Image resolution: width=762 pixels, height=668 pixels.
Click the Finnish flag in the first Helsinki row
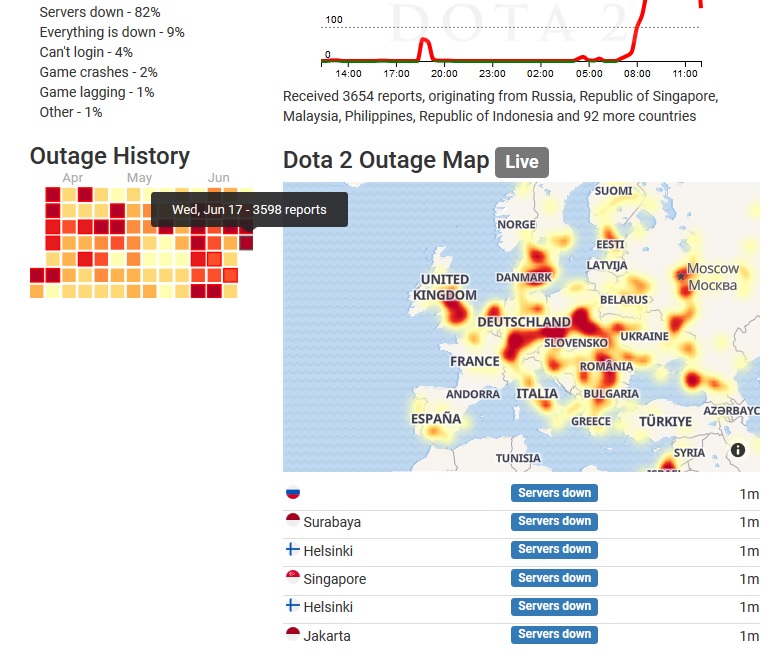pyautogui.click(x=293, y=550)
